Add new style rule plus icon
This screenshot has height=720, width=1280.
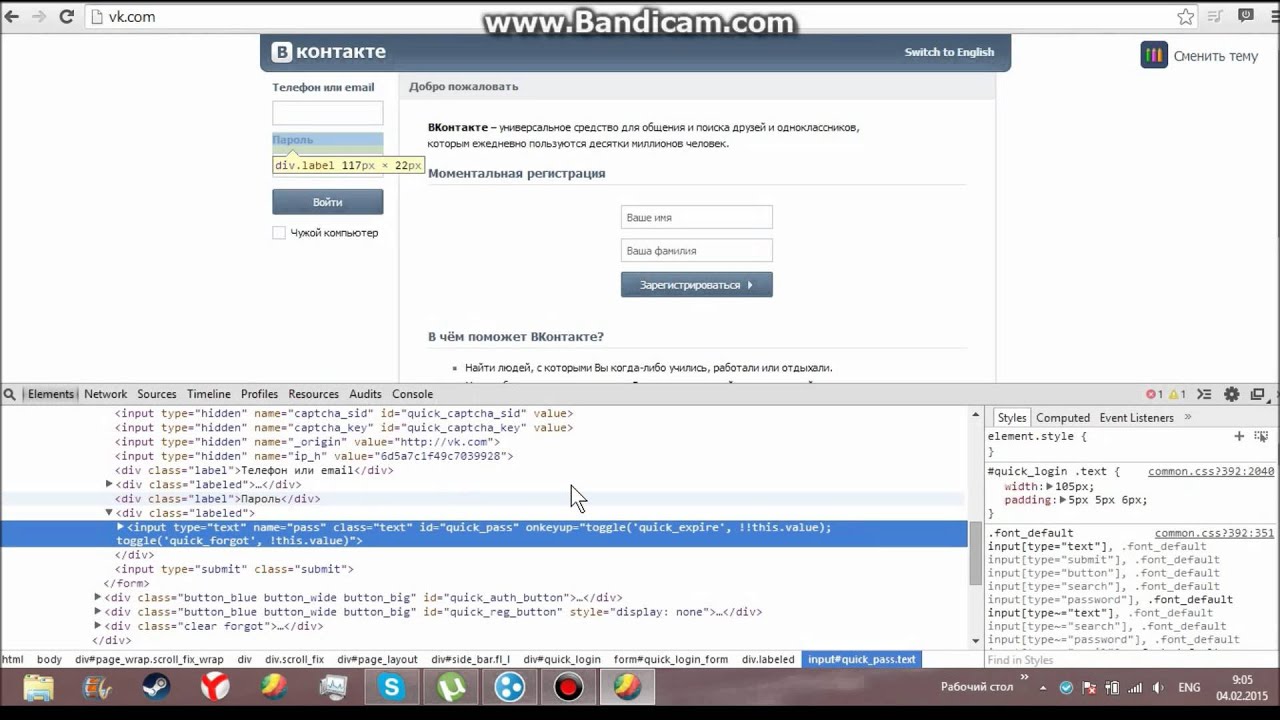[1239, 436]
